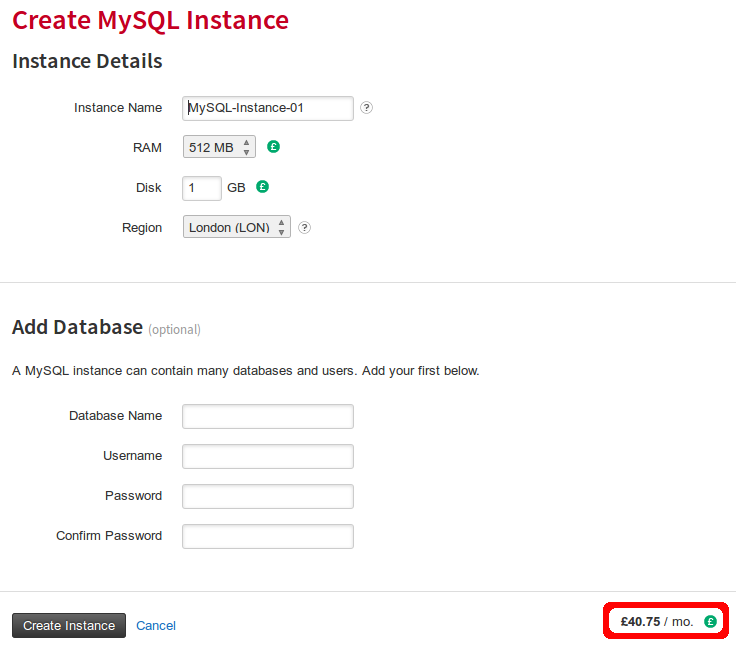Click the Instance Details heading
Screen dimensions: 736x647
[x=87, y=61]
